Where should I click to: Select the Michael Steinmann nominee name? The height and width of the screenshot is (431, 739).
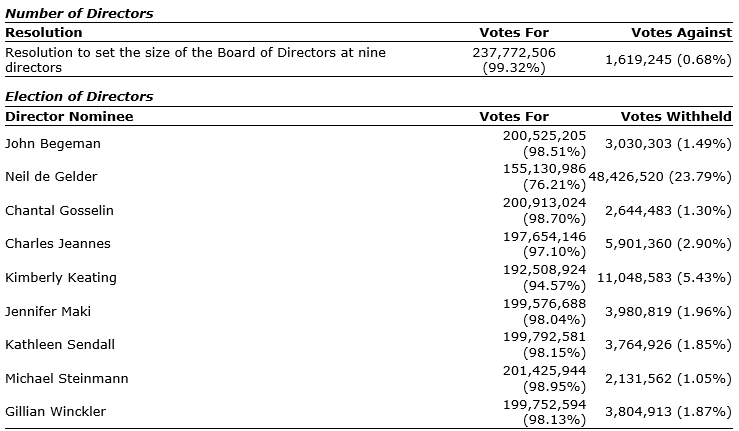pyautogui.click(x=66, y=378)
